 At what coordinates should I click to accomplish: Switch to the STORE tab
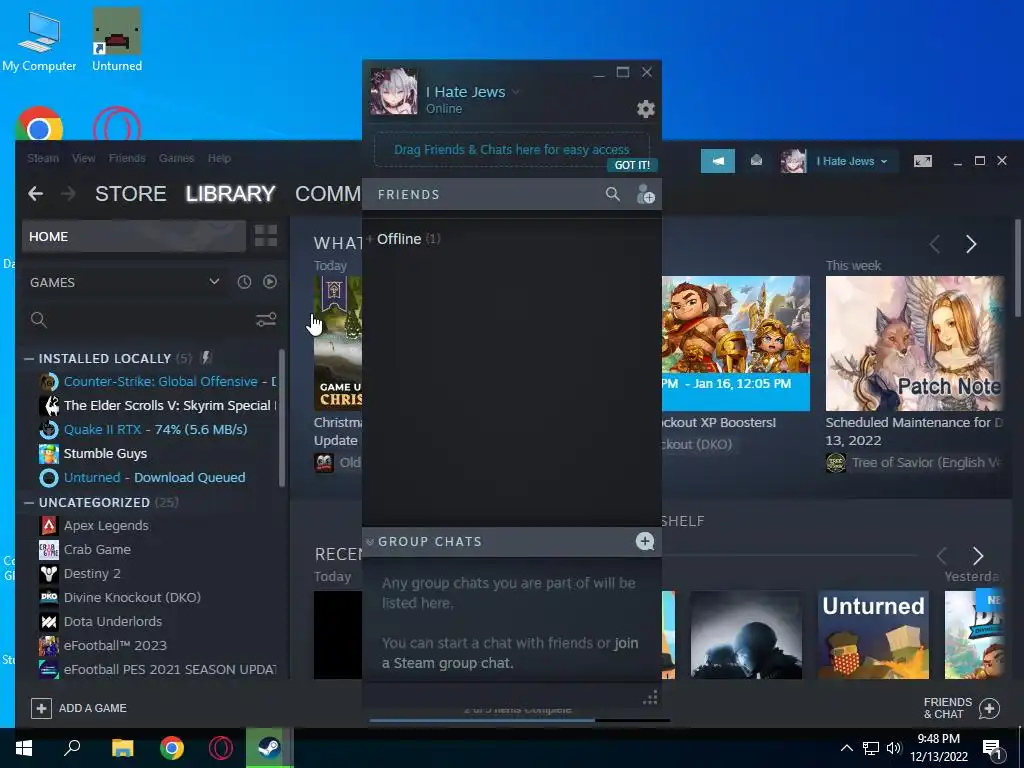tap(131, 193)
